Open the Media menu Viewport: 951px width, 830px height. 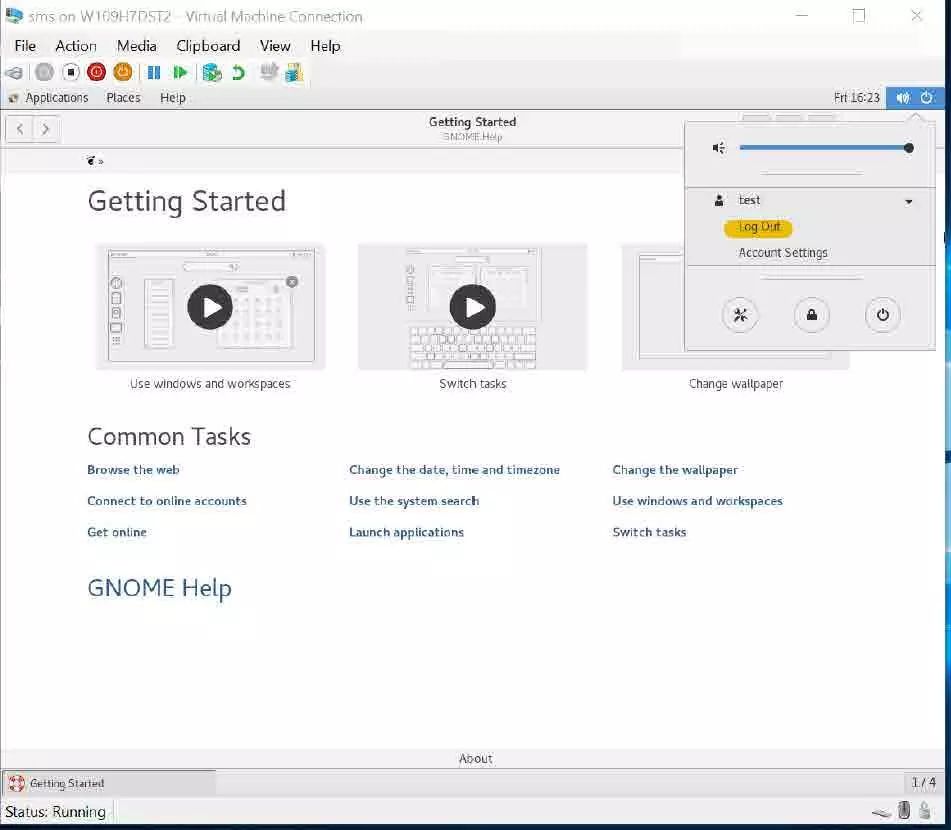pyautogui.click(x=136, y=46)
